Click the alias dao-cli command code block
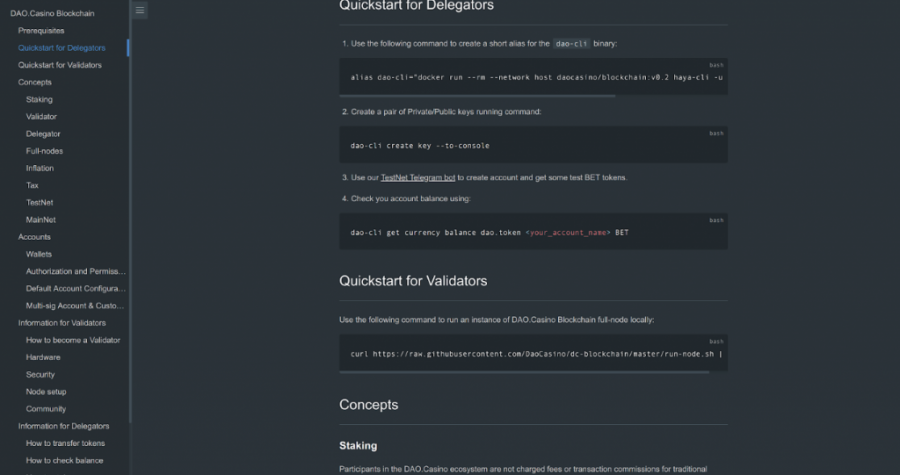Screen dimensions: 900x475 tap(533, 76)
